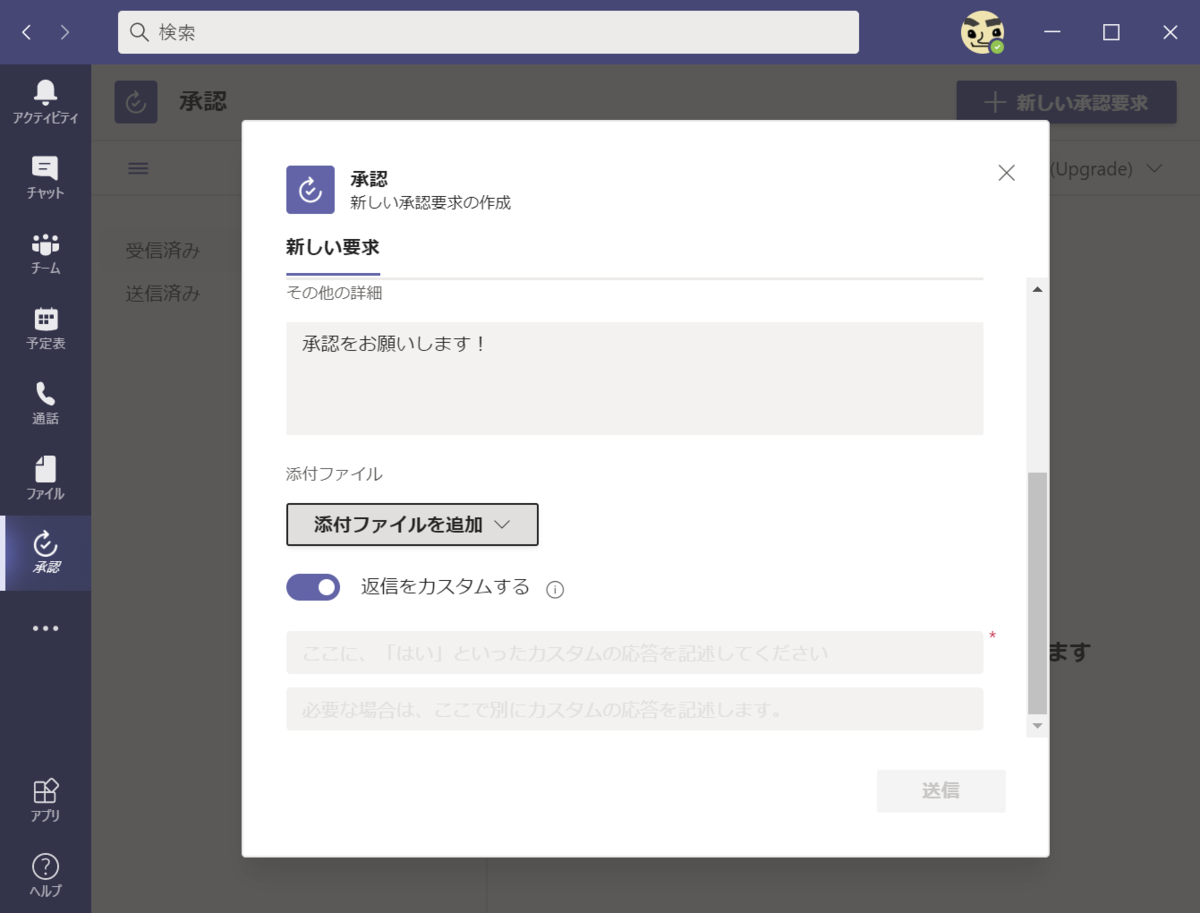This screenshot has width=1200, height=913.
Task: Click the 新しい承認要求 button
Action: (1066, 102)
